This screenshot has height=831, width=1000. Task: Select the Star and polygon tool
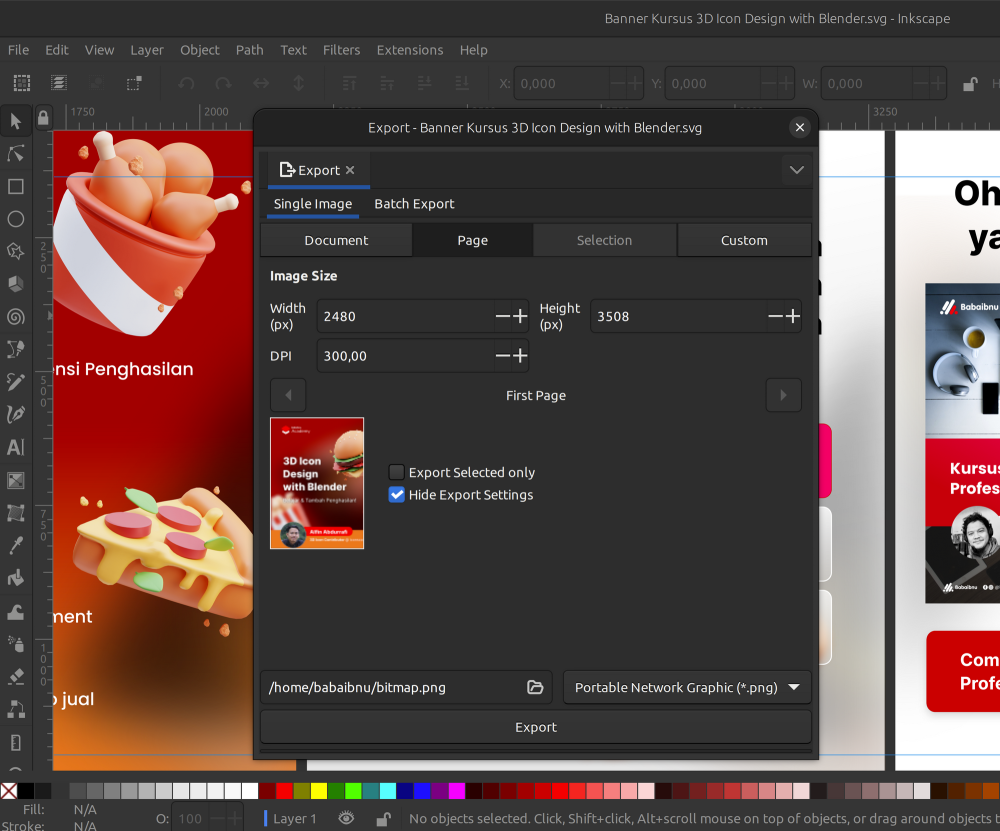(16, 251)
